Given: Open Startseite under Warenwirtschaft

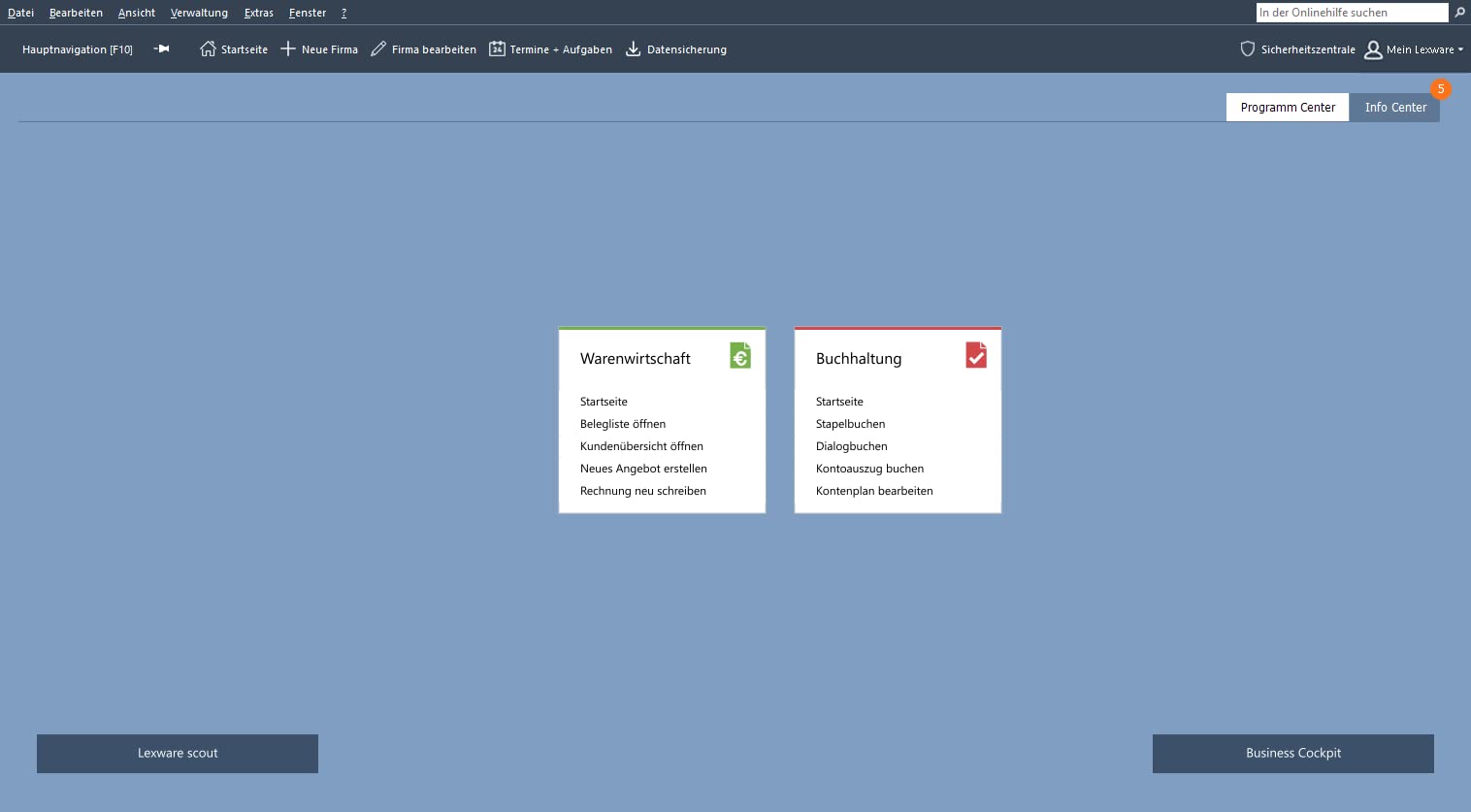Looking at the screenshot, I should (604, 402).
